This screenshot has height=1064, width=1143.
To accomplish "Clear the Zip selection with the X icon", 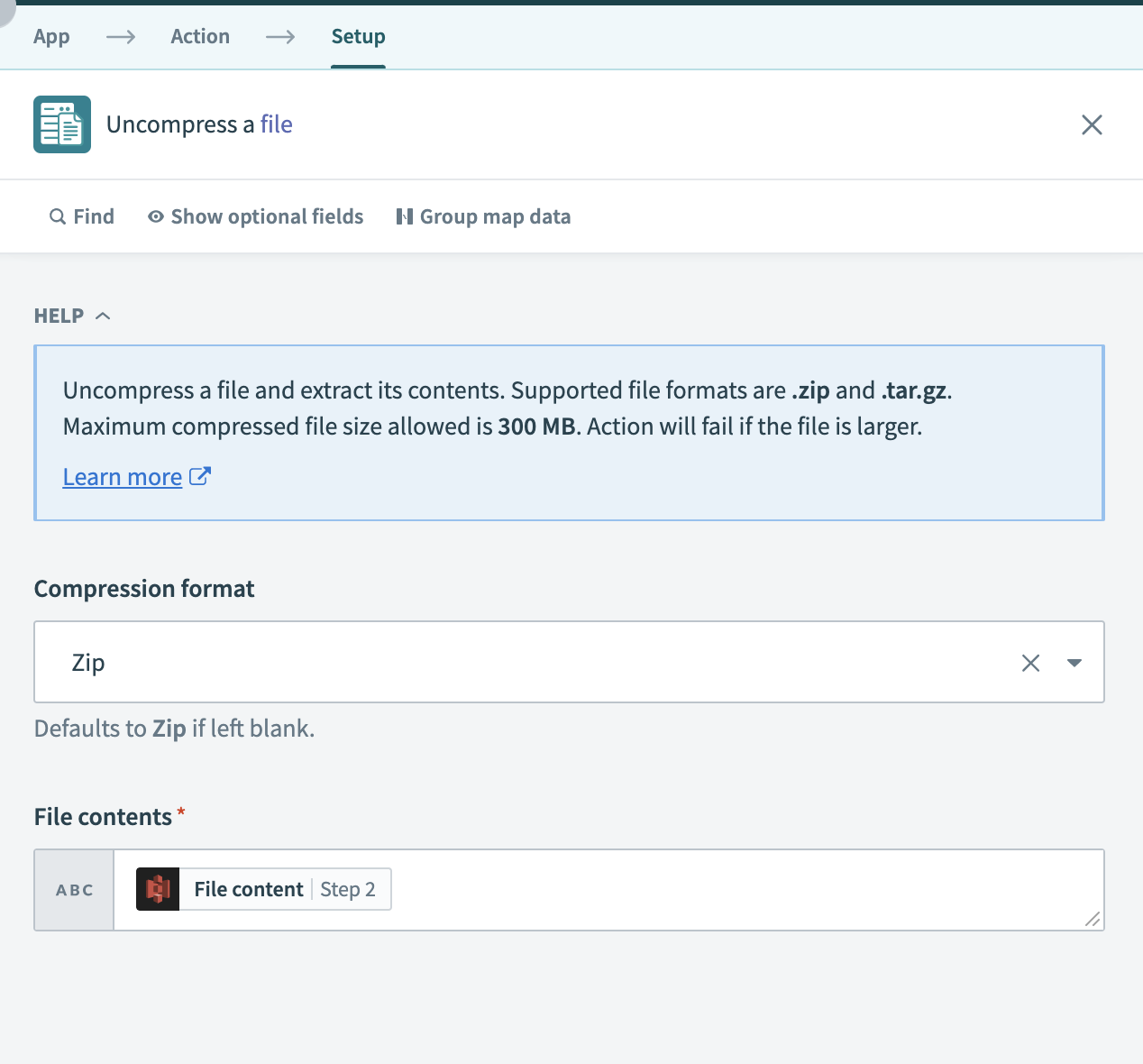I will click(1030, 662).
